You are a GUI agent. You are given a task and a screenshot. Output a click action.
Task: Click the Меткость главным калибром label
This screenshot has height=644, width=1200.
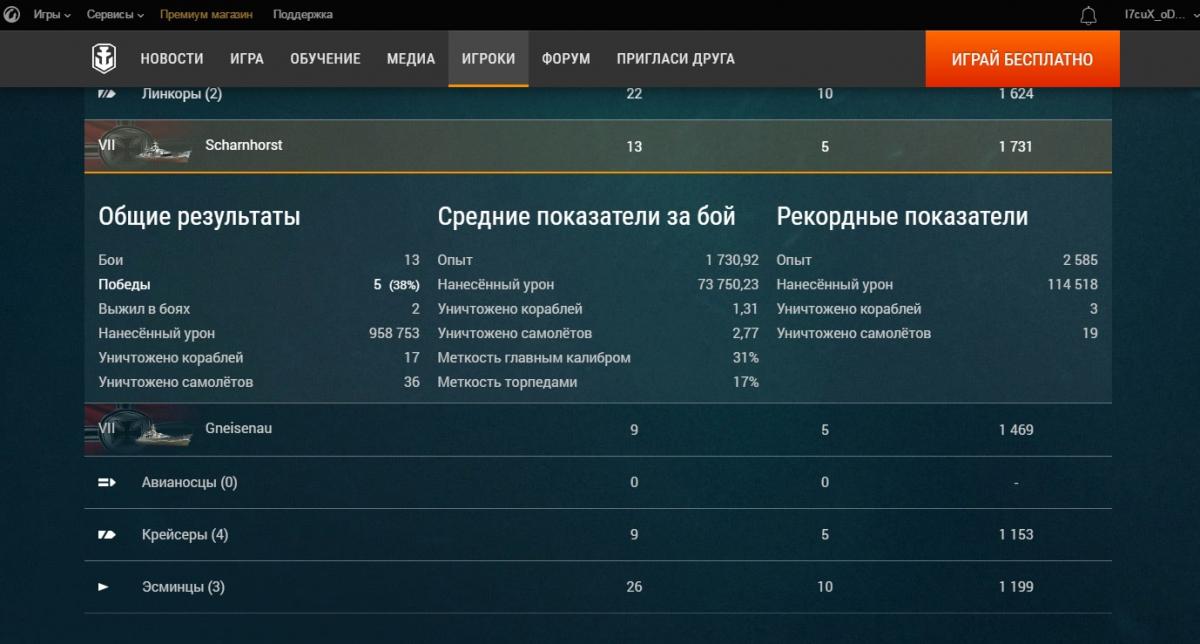(534, 358)
